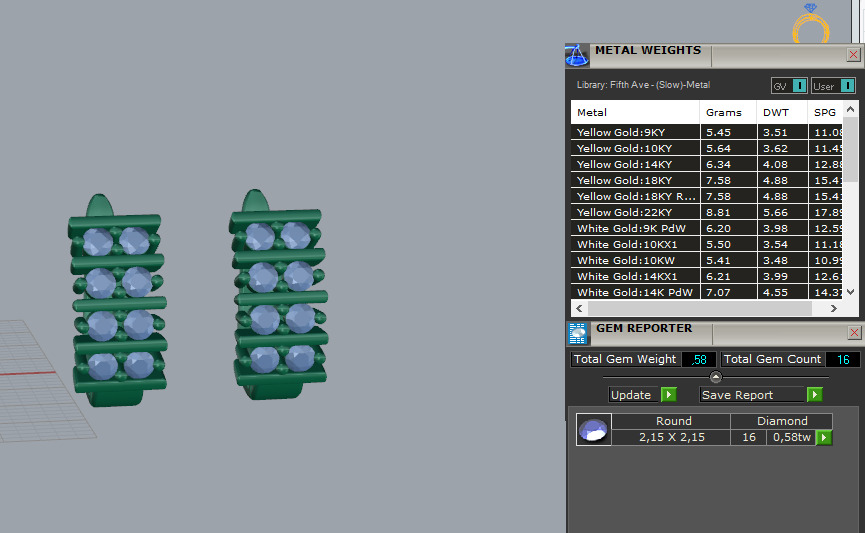Sort by the DWT column header

[782, 113]
